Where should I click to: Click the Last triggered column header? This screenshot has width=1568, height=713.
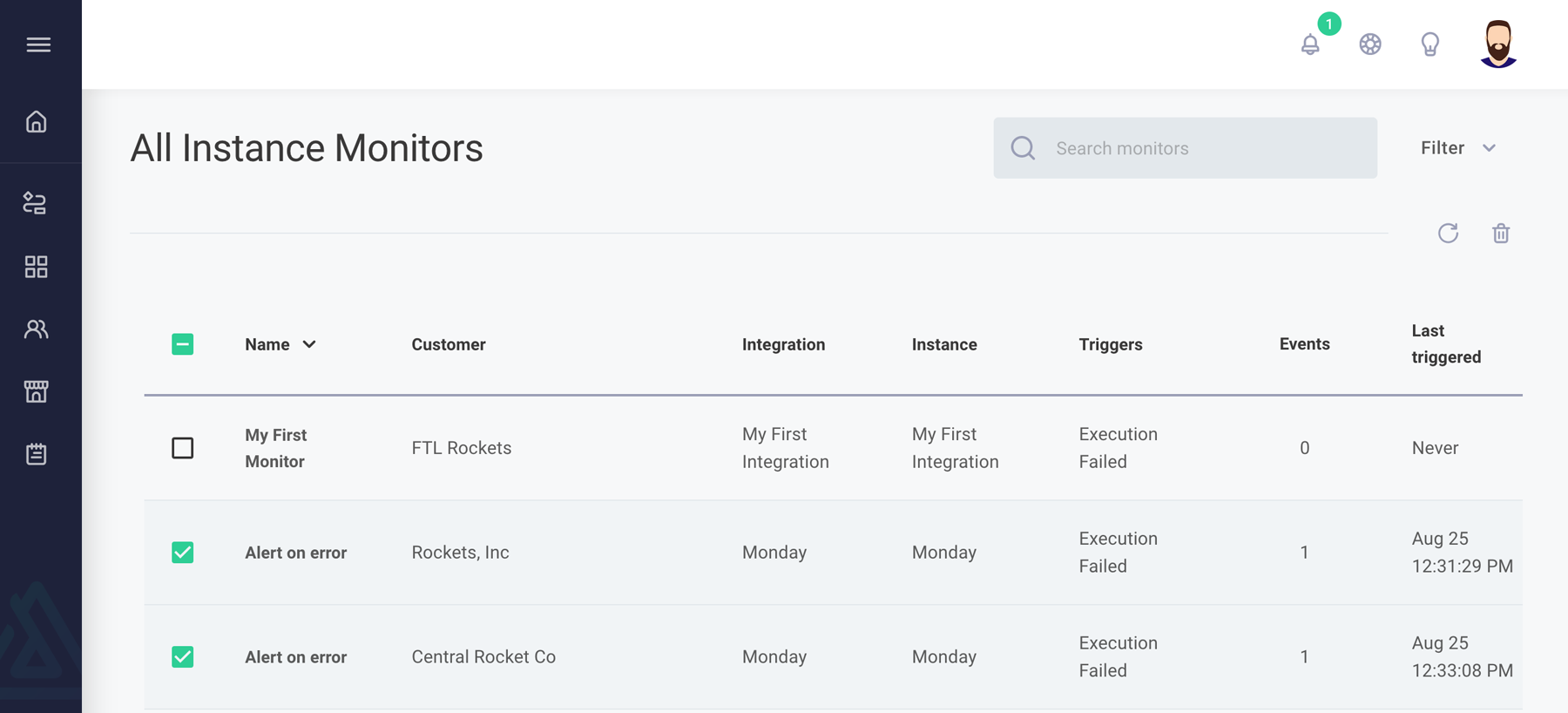tap(1446, 343)
